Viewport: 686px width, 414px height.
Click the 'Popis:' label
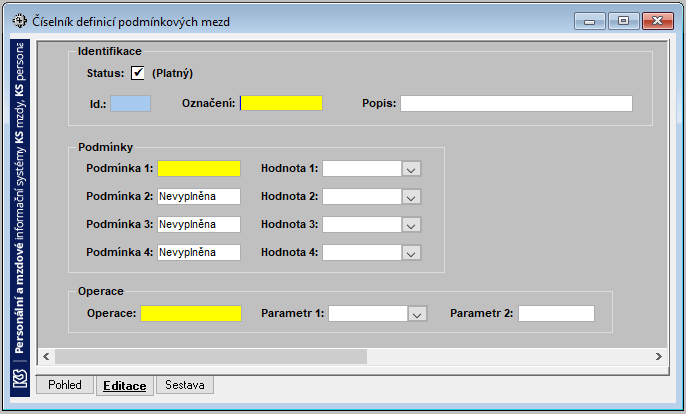[379, 103]
